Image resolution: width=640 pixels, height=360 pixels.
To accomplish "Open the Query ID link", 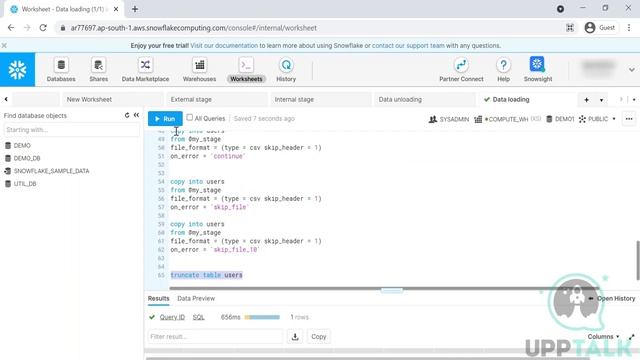I will [172, 317].
